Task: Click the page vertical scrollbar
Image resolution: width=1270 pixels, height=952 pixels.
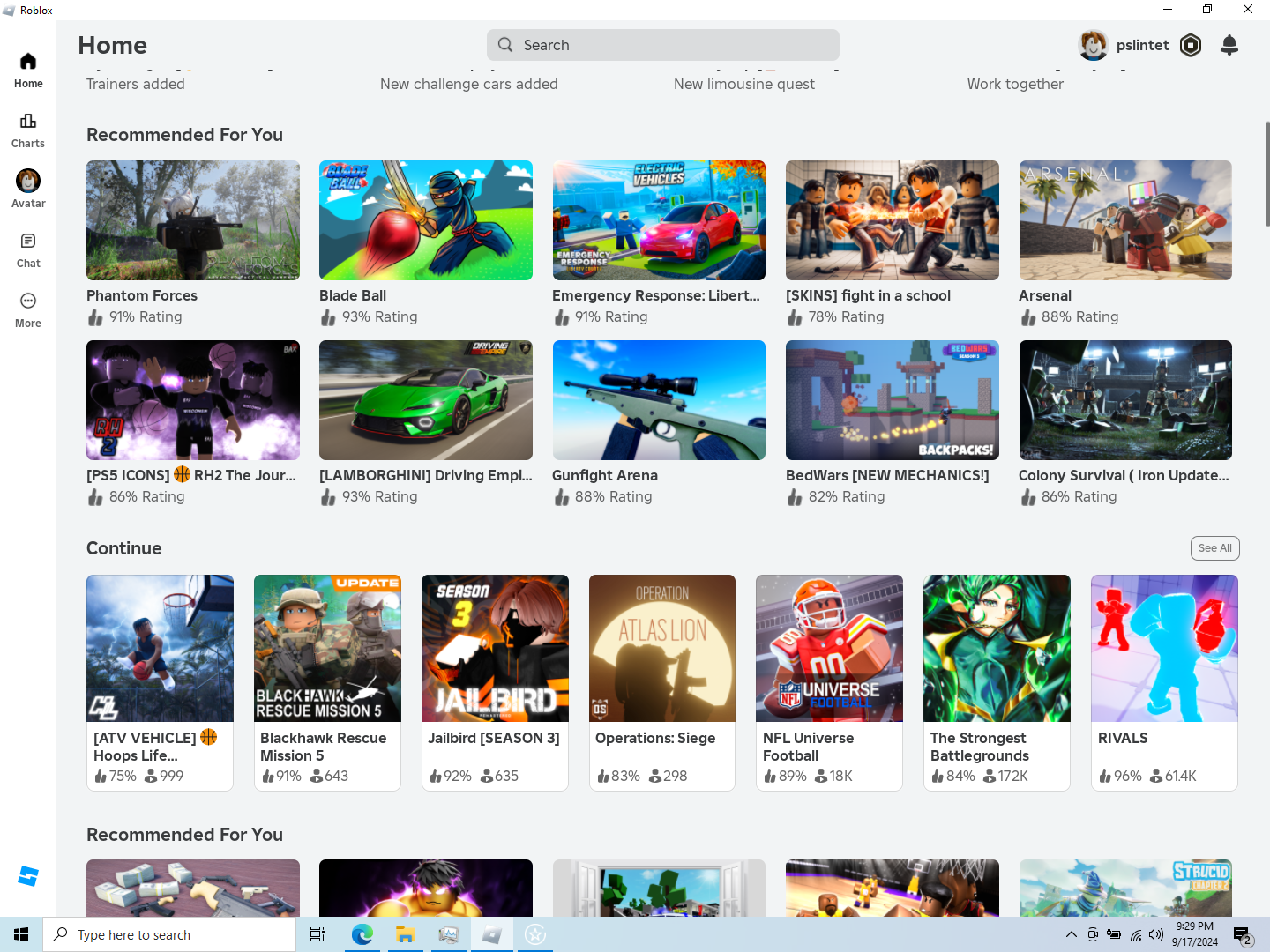Action: 1267,174
